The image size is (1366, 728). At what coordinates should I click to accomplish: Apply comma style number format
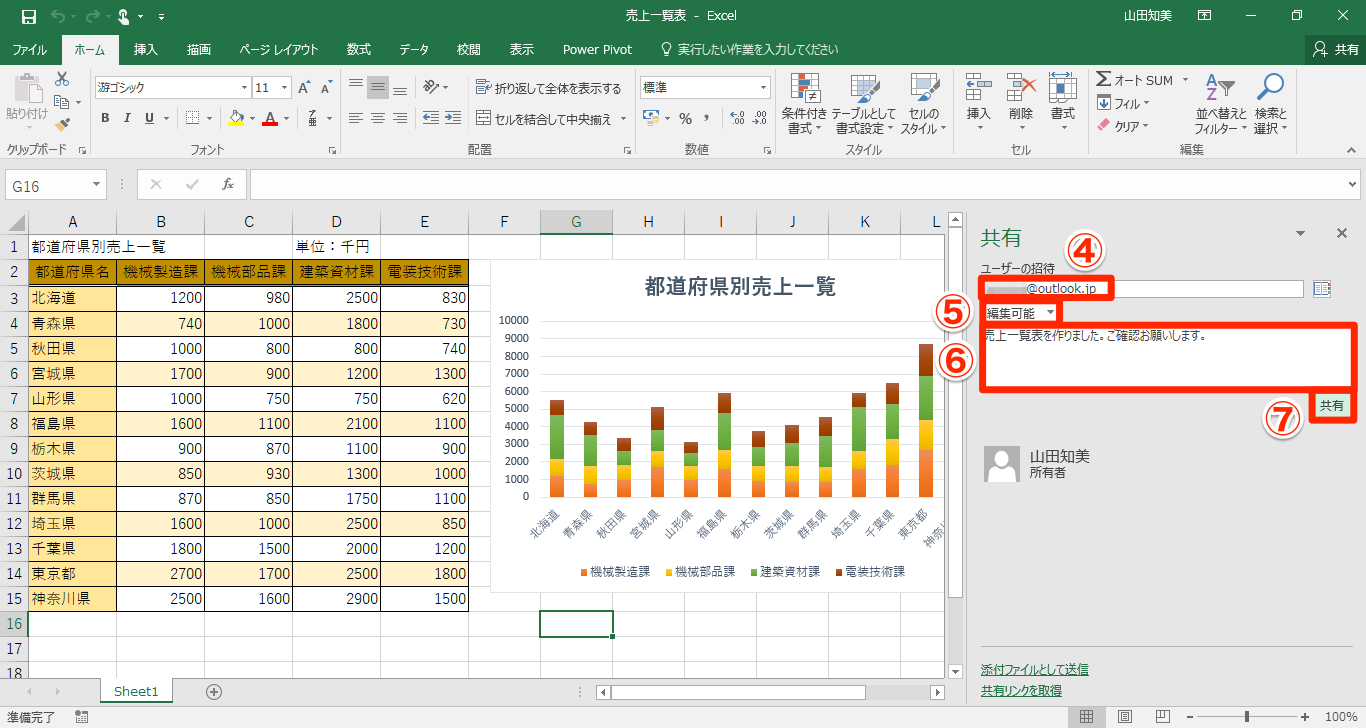[709, 118]
